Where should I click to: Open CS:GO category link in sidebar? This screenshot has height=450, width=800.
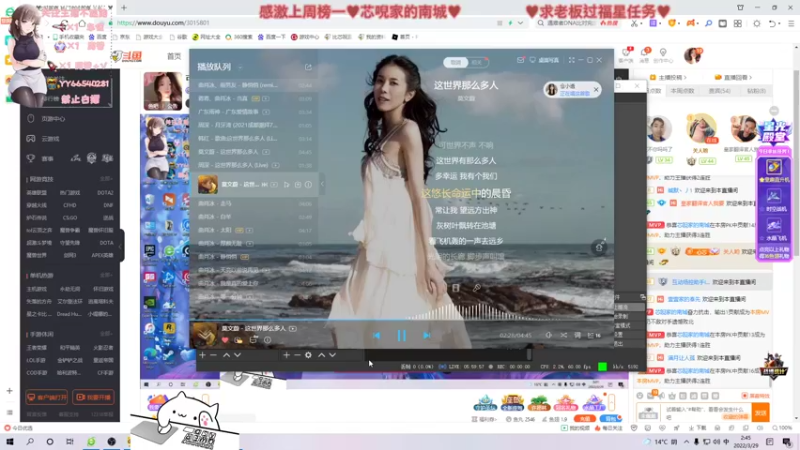70,218
